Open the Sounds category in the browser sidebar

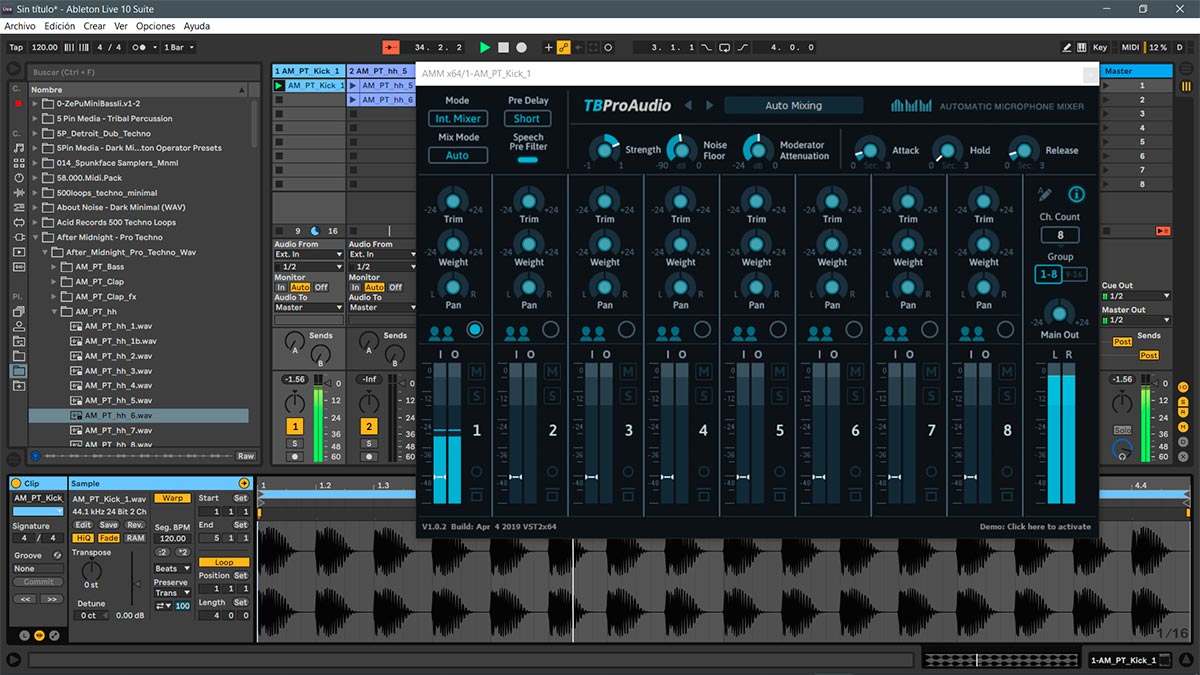[19, 148]
